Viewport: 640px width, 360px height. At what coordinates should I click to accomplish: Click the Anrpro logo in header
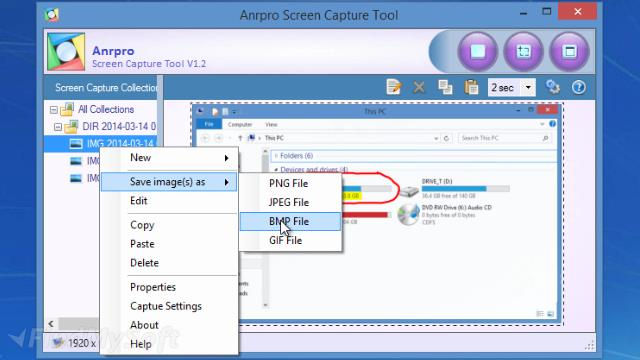(x=66, y=52)
